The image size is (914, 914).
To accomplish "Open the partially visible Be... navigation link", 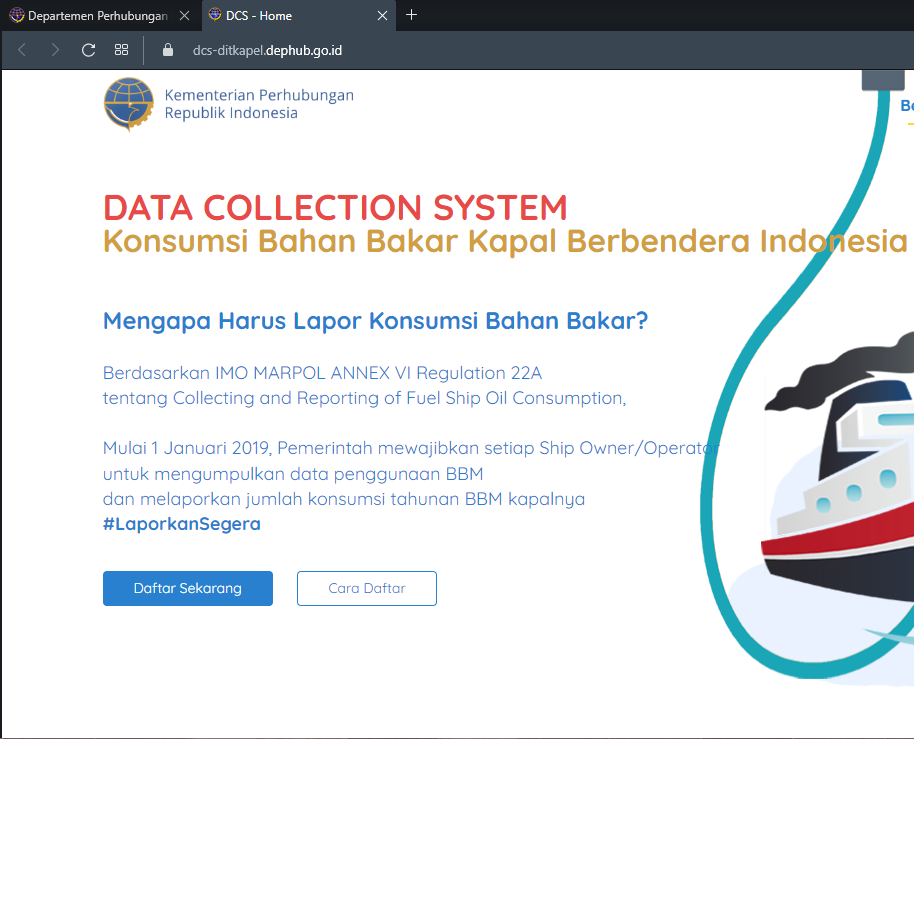I will 906,106.
